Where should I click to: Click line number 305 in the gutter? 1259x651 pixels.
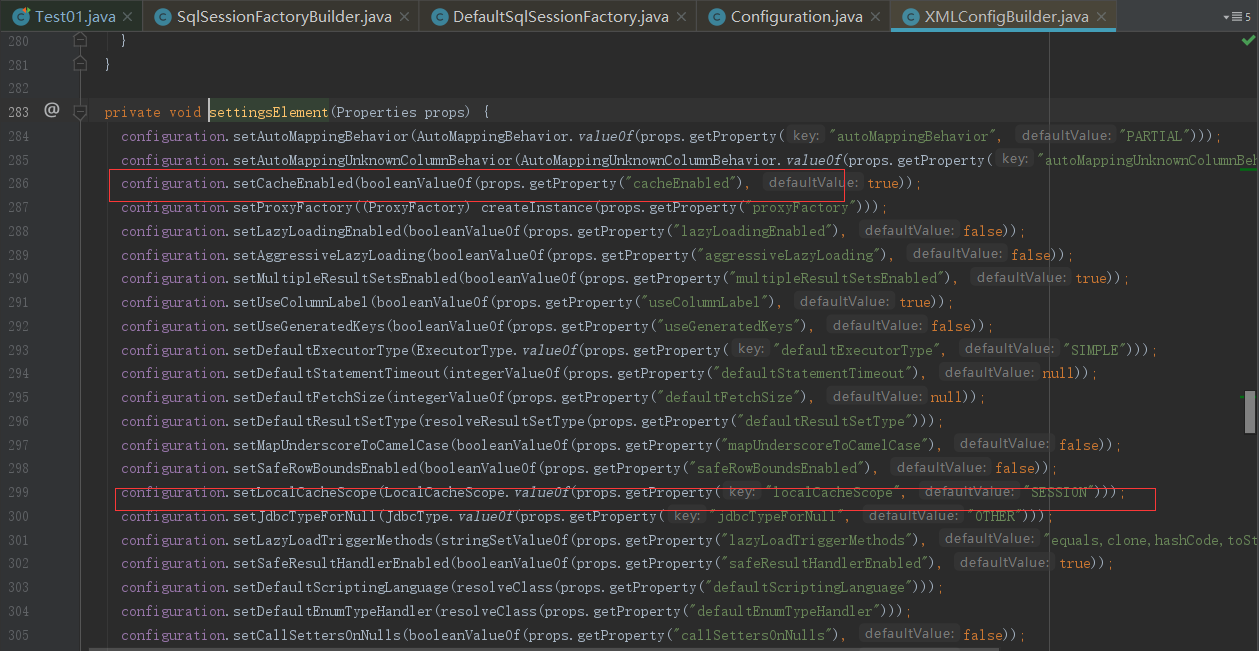point(19,635)
